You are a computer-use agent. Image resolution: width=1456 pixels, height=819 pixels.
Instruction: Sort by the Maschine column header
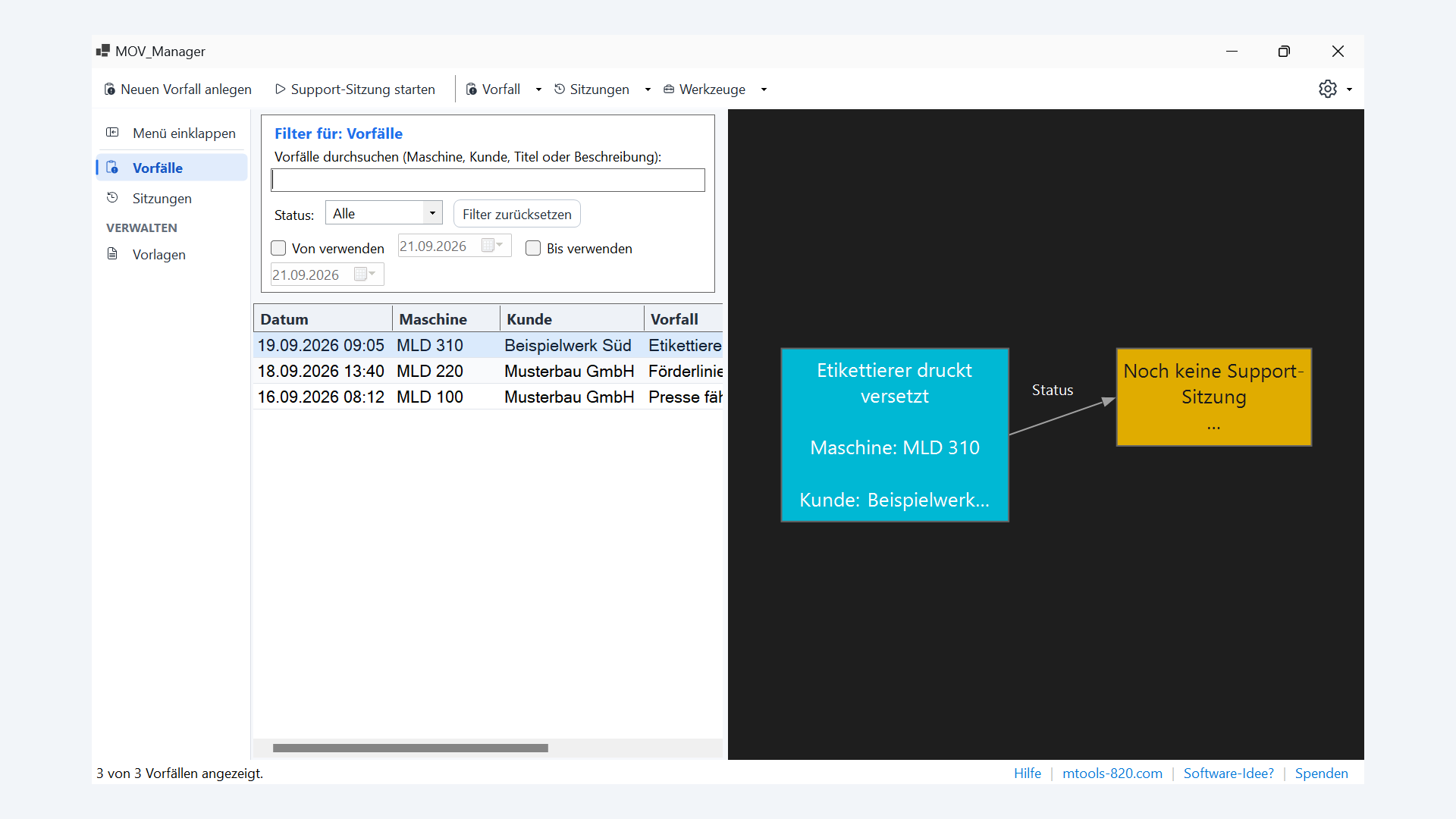(x=447, y=318)
